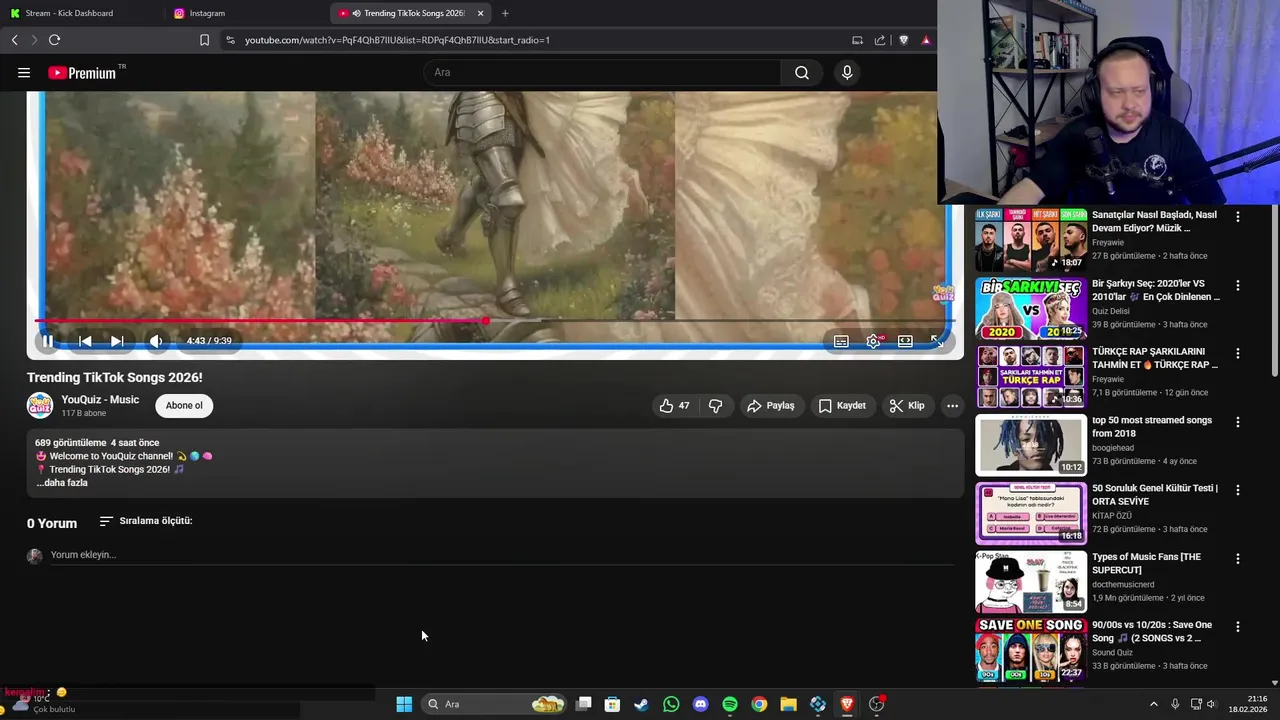Open YouQuiz - Music channel avatar
This screenshot has width=1280, height=720.
pyautogui.click(x=40, y=405)
